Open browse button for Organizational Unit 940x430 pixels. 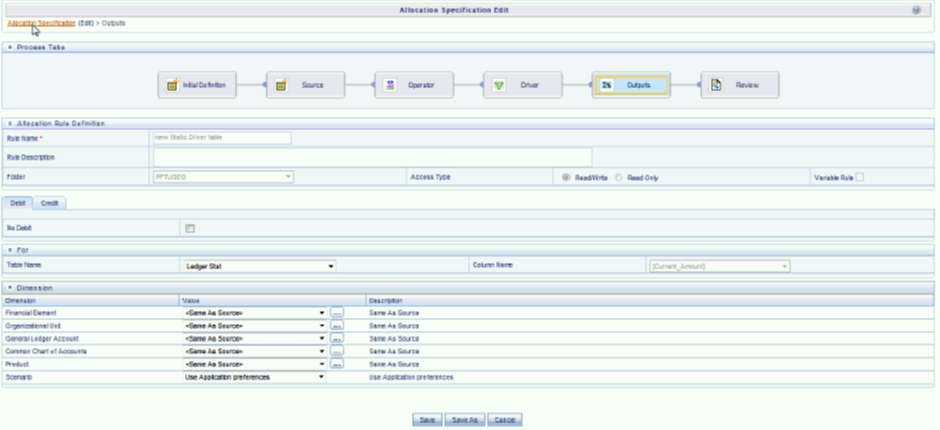[x=337, y=326]
